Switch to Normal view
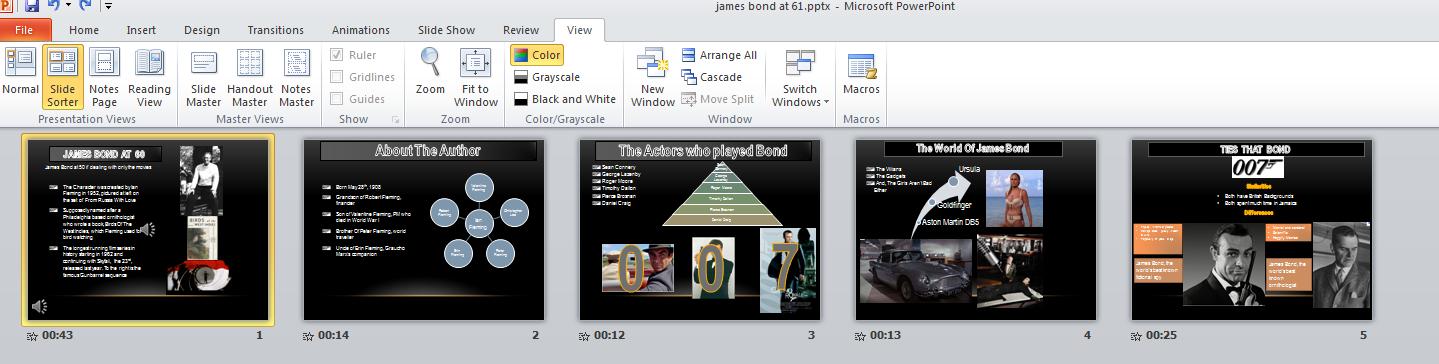The image size is (1439, 364). [x=20, y=76]
